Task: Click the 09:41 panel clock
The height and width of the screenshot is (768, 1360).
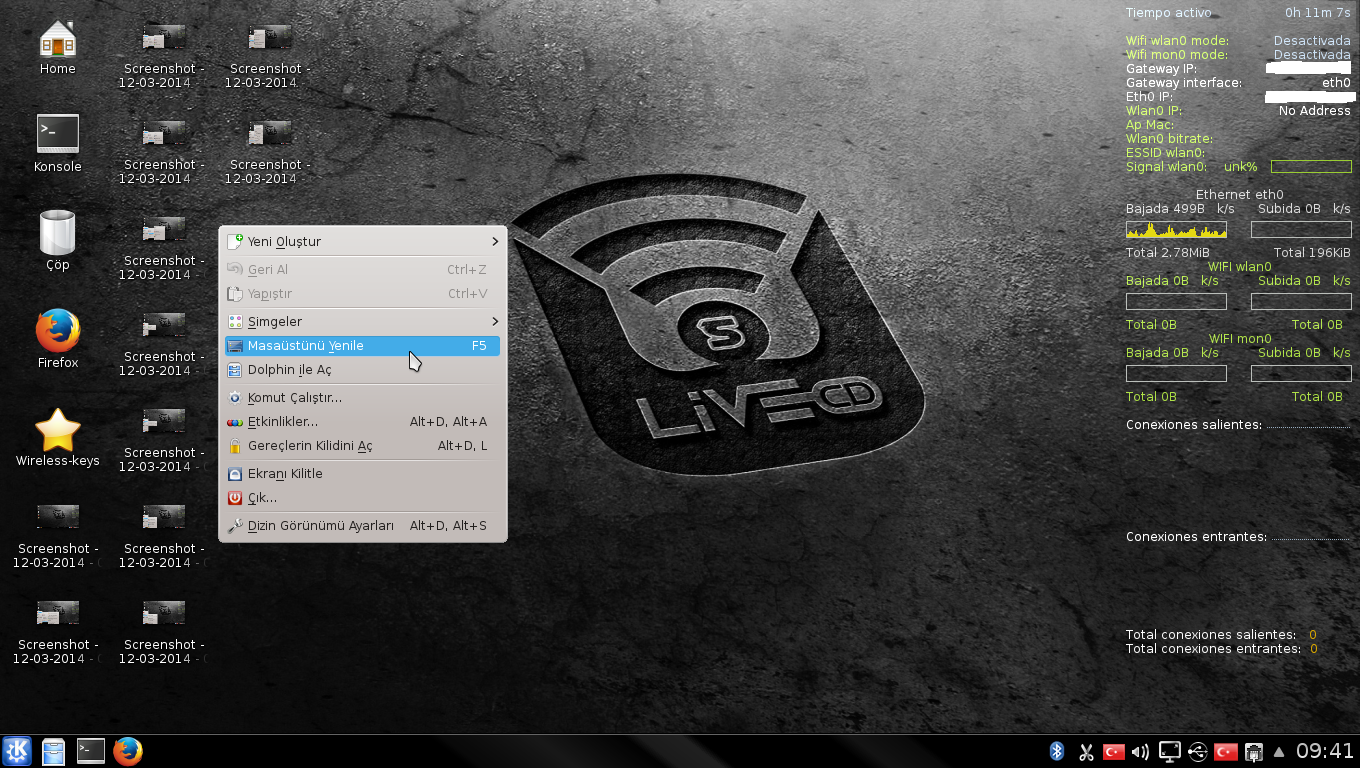Action: [1325, 751]
